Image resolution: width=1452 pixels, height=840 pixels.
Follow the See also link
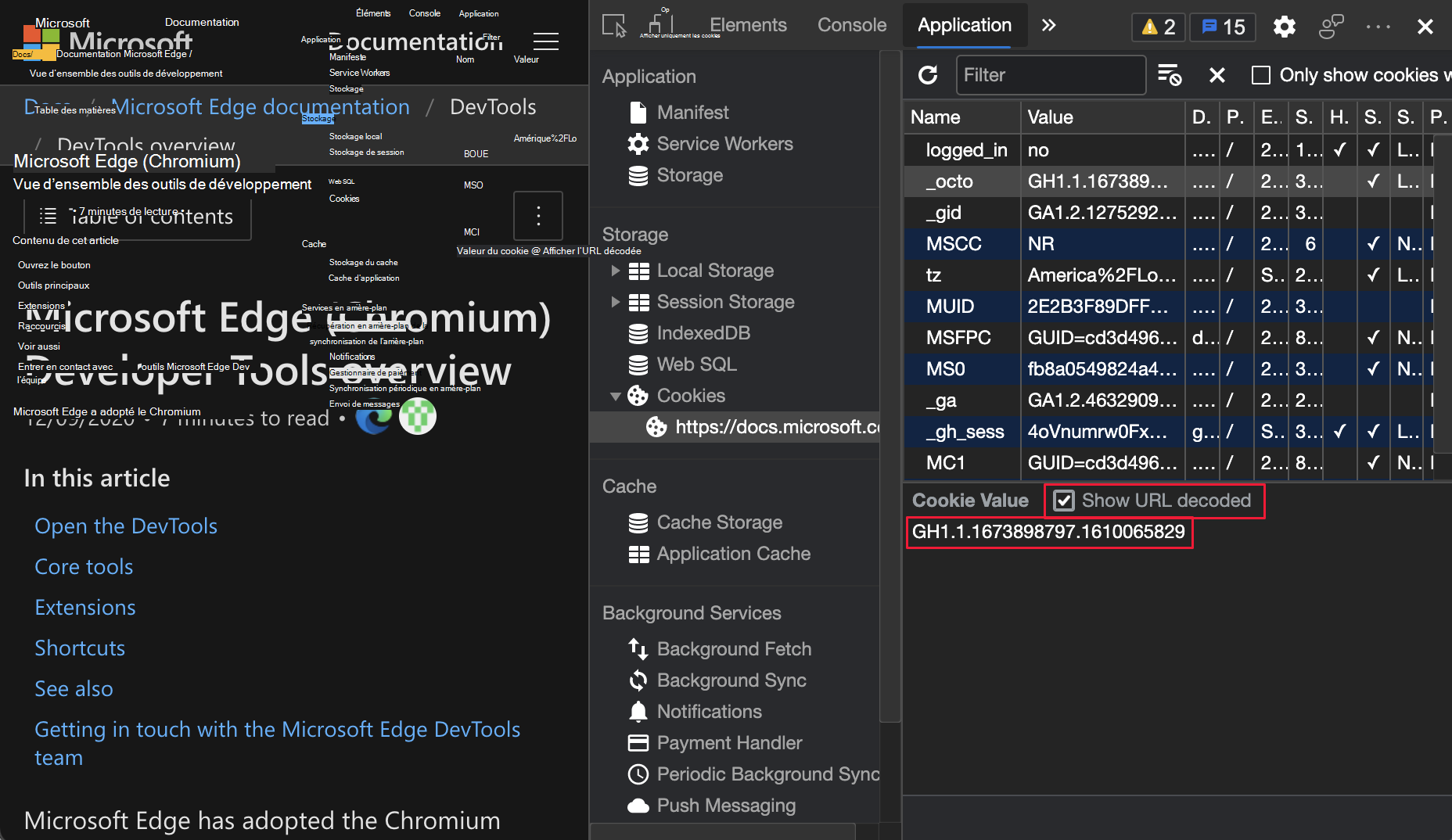(x=74, y=689)
